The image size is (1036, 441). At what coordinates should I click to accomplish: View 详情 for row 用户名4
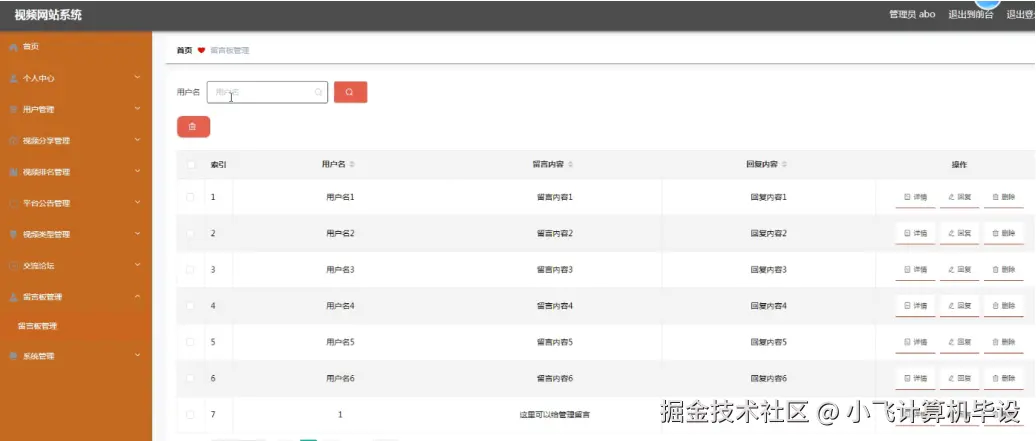pos(915,305)
